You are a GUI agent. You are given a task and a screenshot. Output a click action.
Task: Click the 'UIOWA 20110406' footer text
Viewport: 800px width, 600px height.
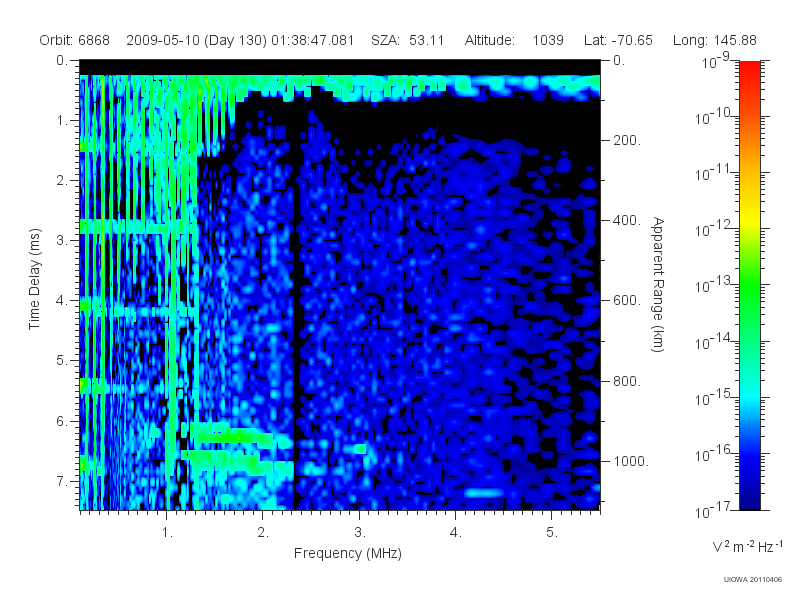tap(753, 579)
